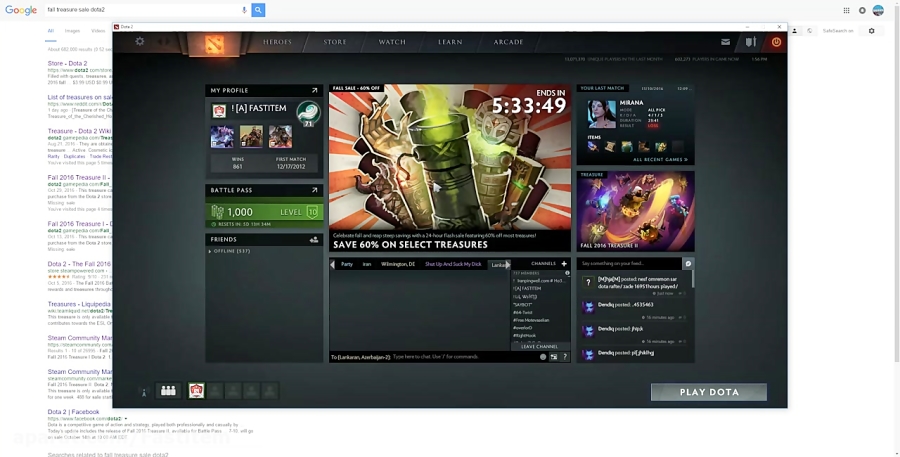Screen dimensions: 900x457
Task: Go to the Store tab
Action: [x=335, y=42]
